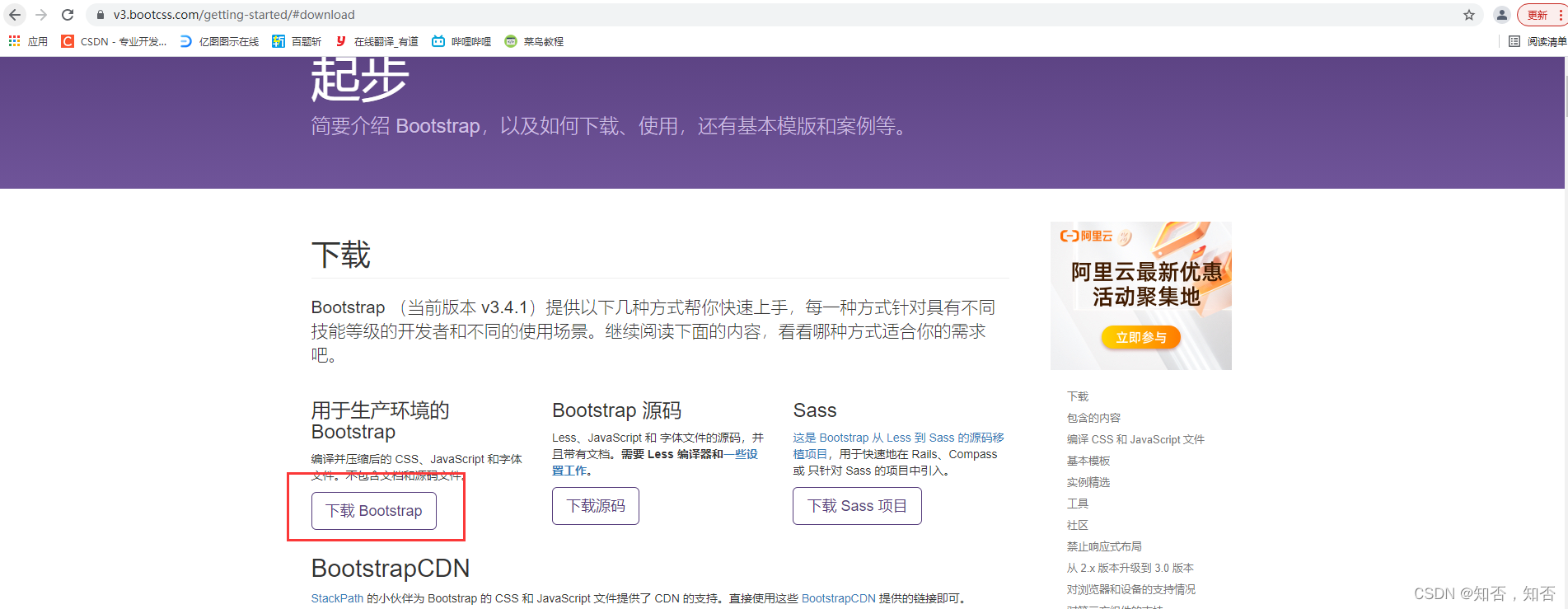Click the Bootstrap 源码 heading
This screenshot has height=609, width=1568.
tap(616, 410)
